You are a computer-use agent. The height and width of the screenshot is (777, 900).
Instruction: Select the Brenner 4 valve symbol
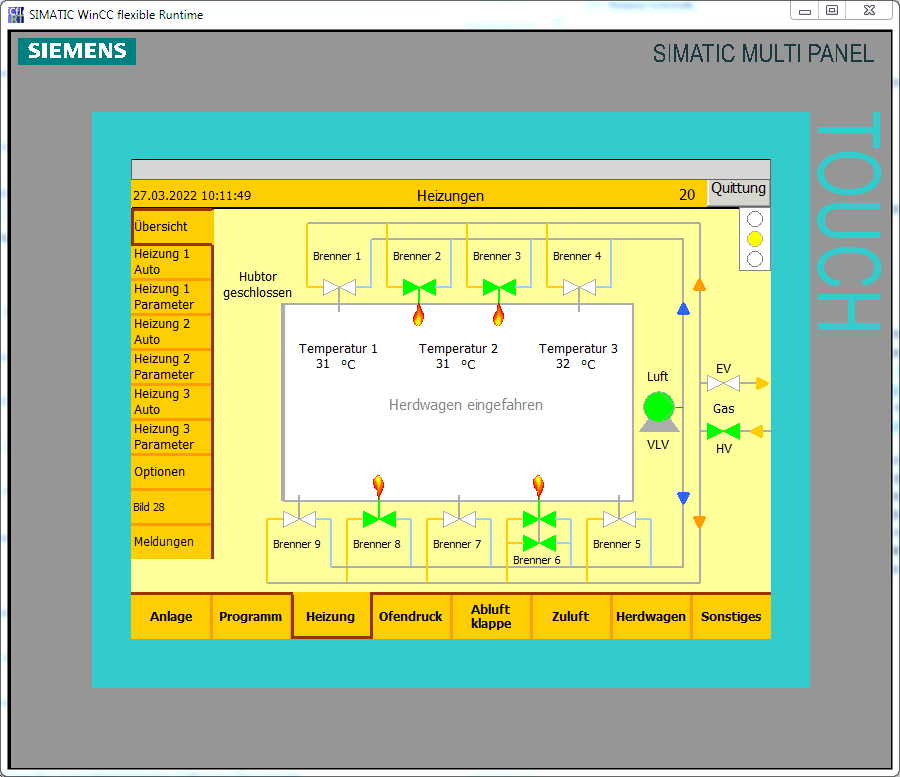click(x=579, y=288)
